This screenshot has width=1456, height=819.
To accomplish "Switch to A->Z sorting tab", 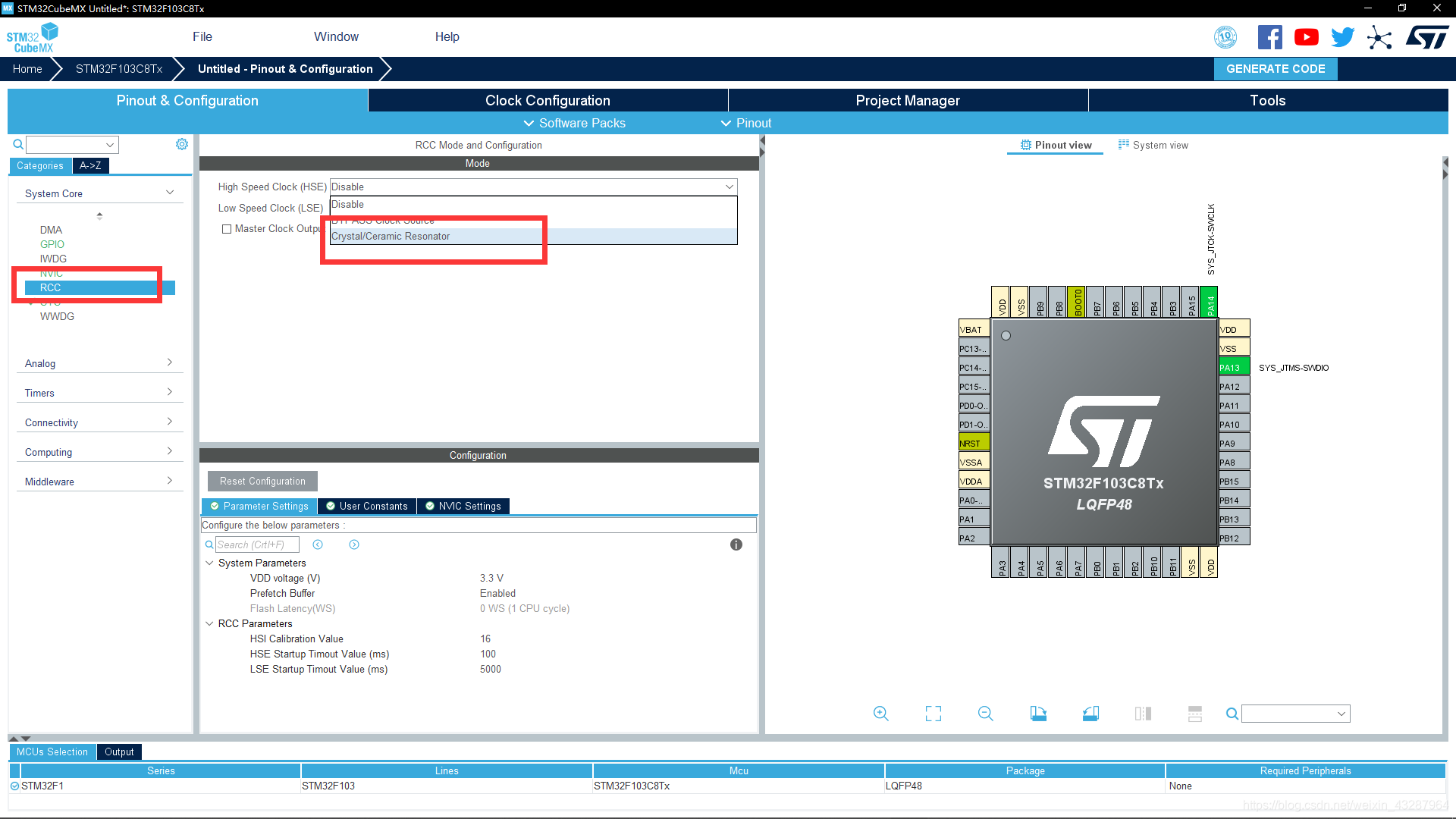I will [90, 165].
